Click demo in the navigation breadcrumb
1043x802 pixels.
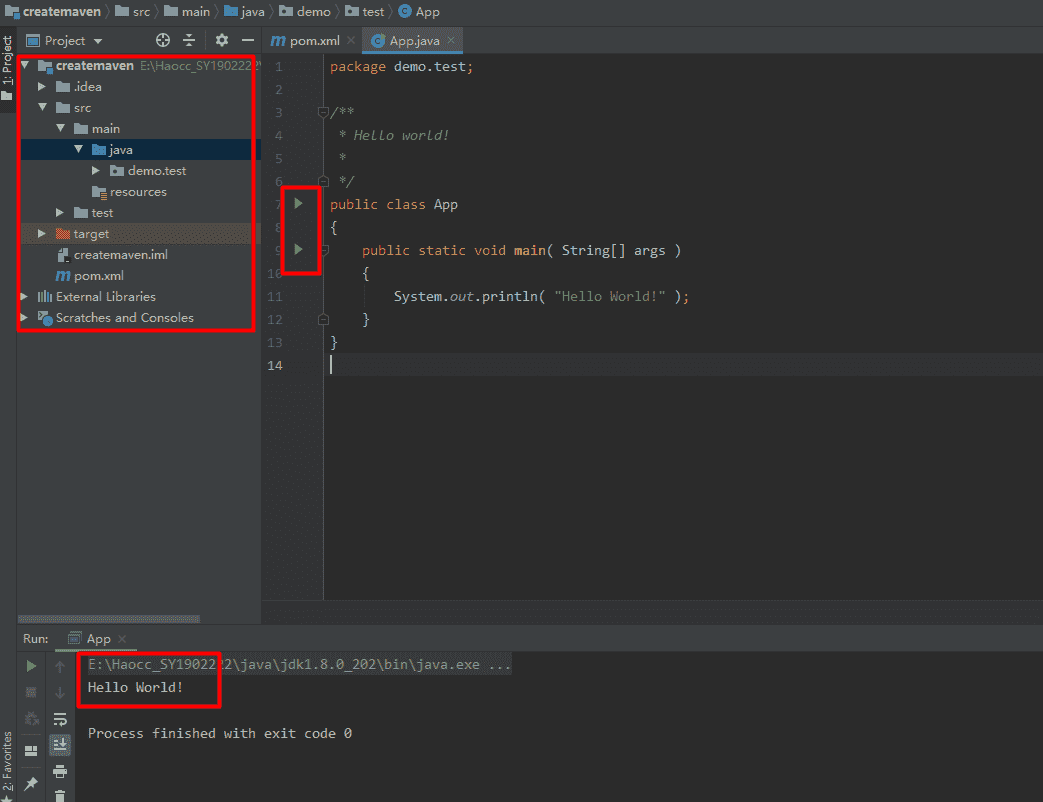[305, 11]
